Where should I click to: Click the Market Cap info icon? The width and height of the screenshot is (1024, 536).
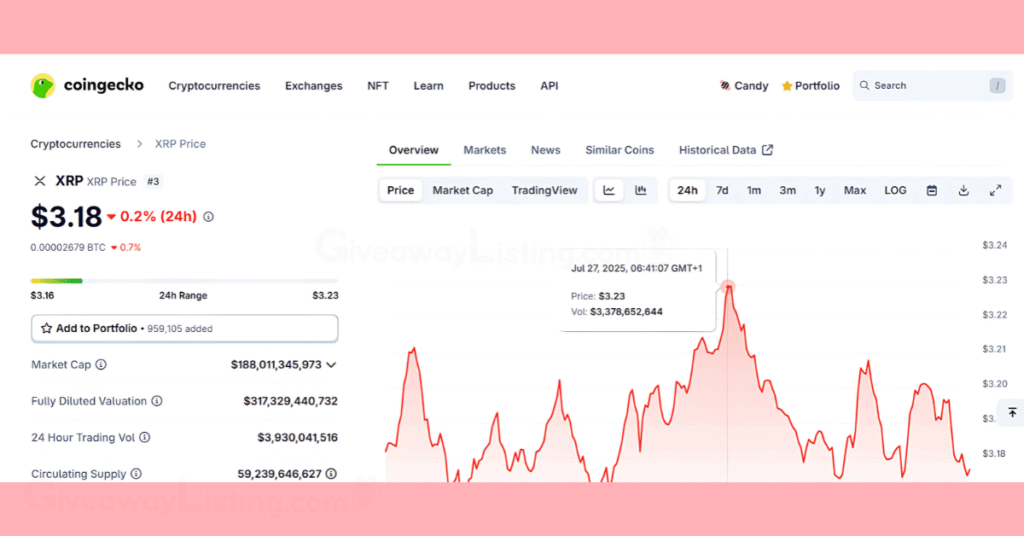coord(101,364)
